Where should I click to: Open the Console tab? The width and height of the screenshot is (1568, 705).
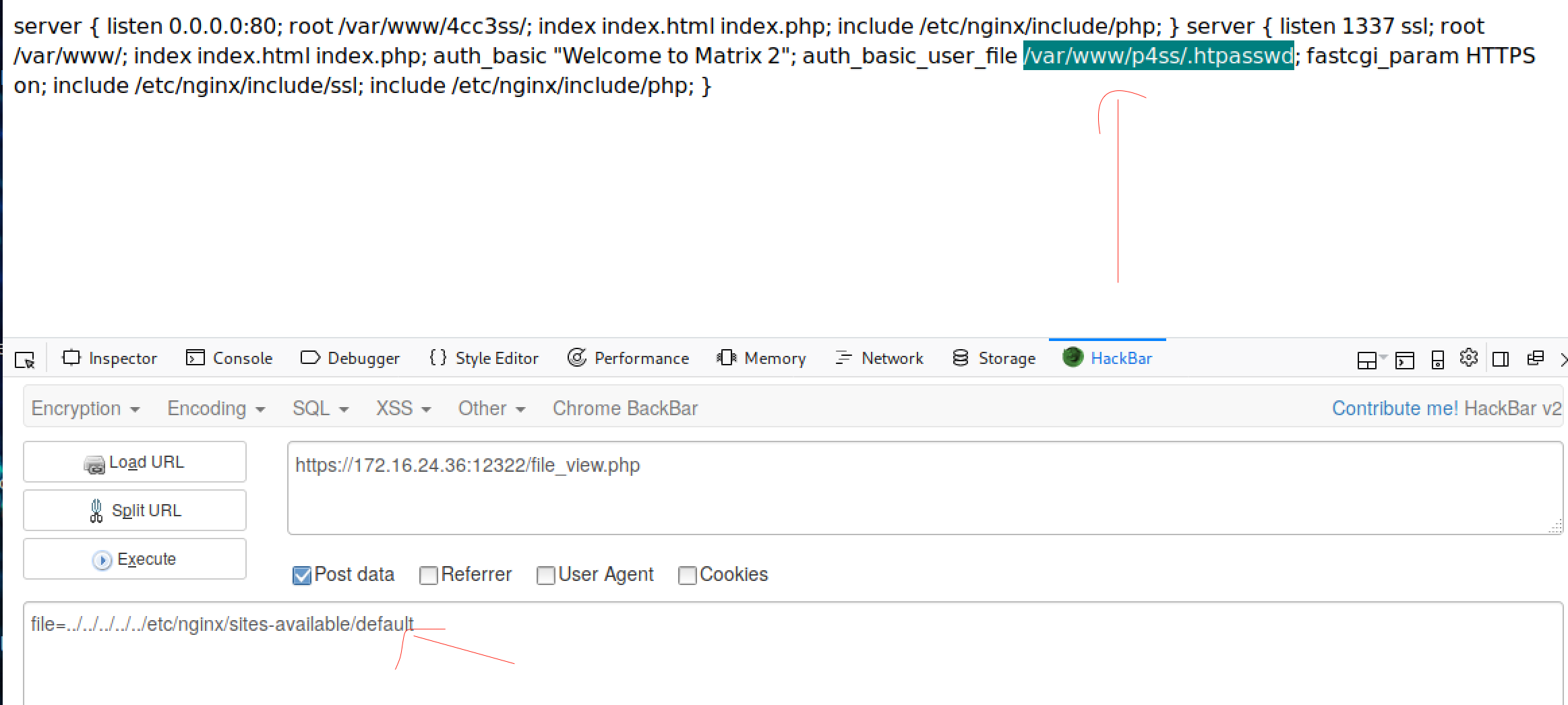click(229, 358)
